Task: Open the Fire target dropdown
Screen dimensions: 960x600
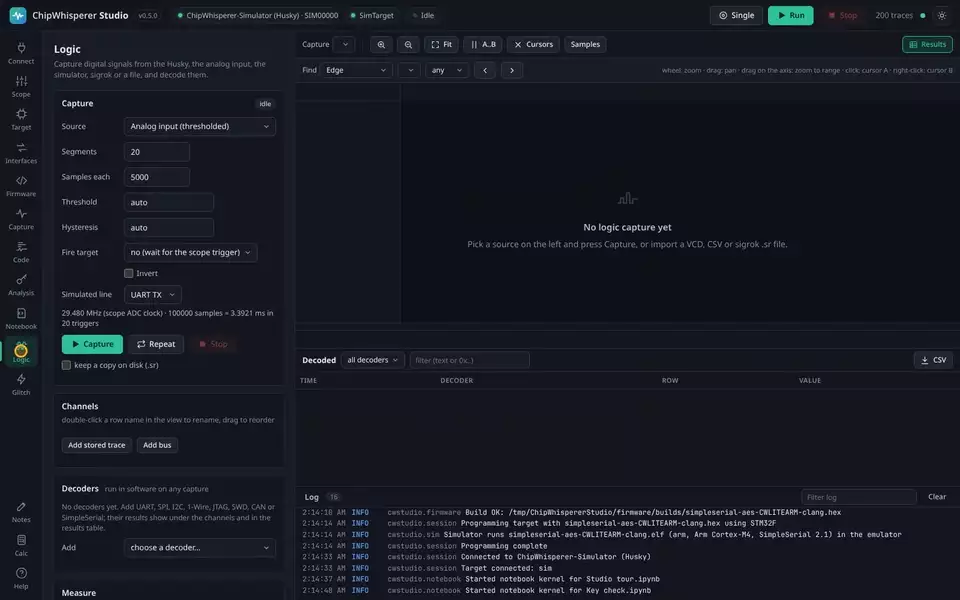Action: point(190,252)
